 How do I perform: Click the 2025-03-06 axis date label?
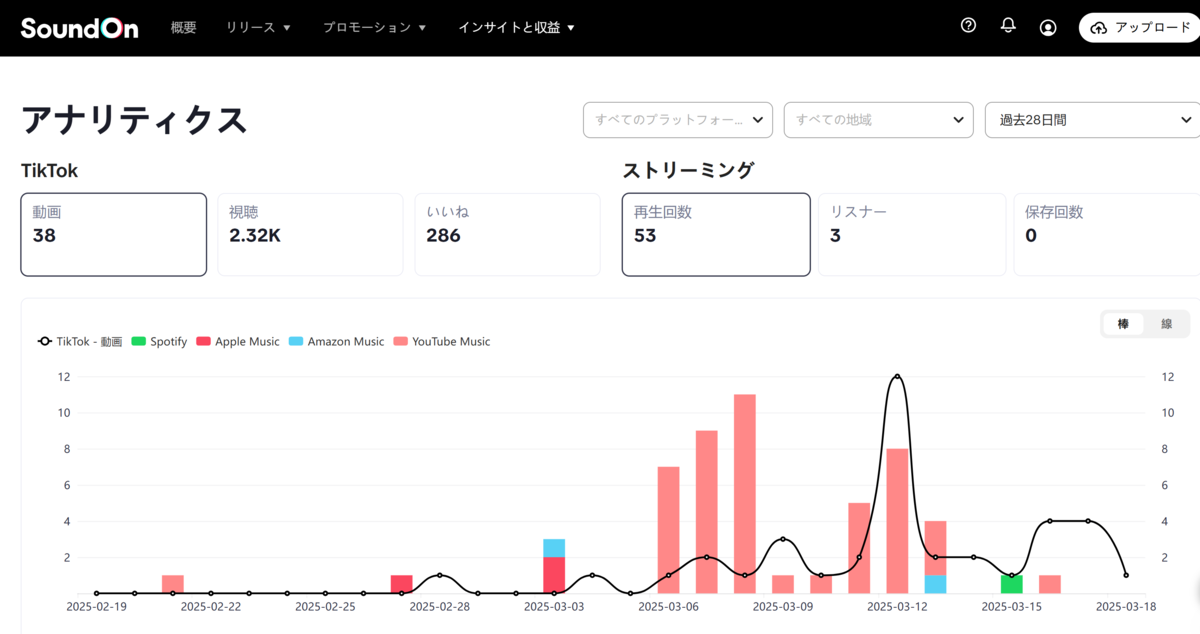coord(669,606)
